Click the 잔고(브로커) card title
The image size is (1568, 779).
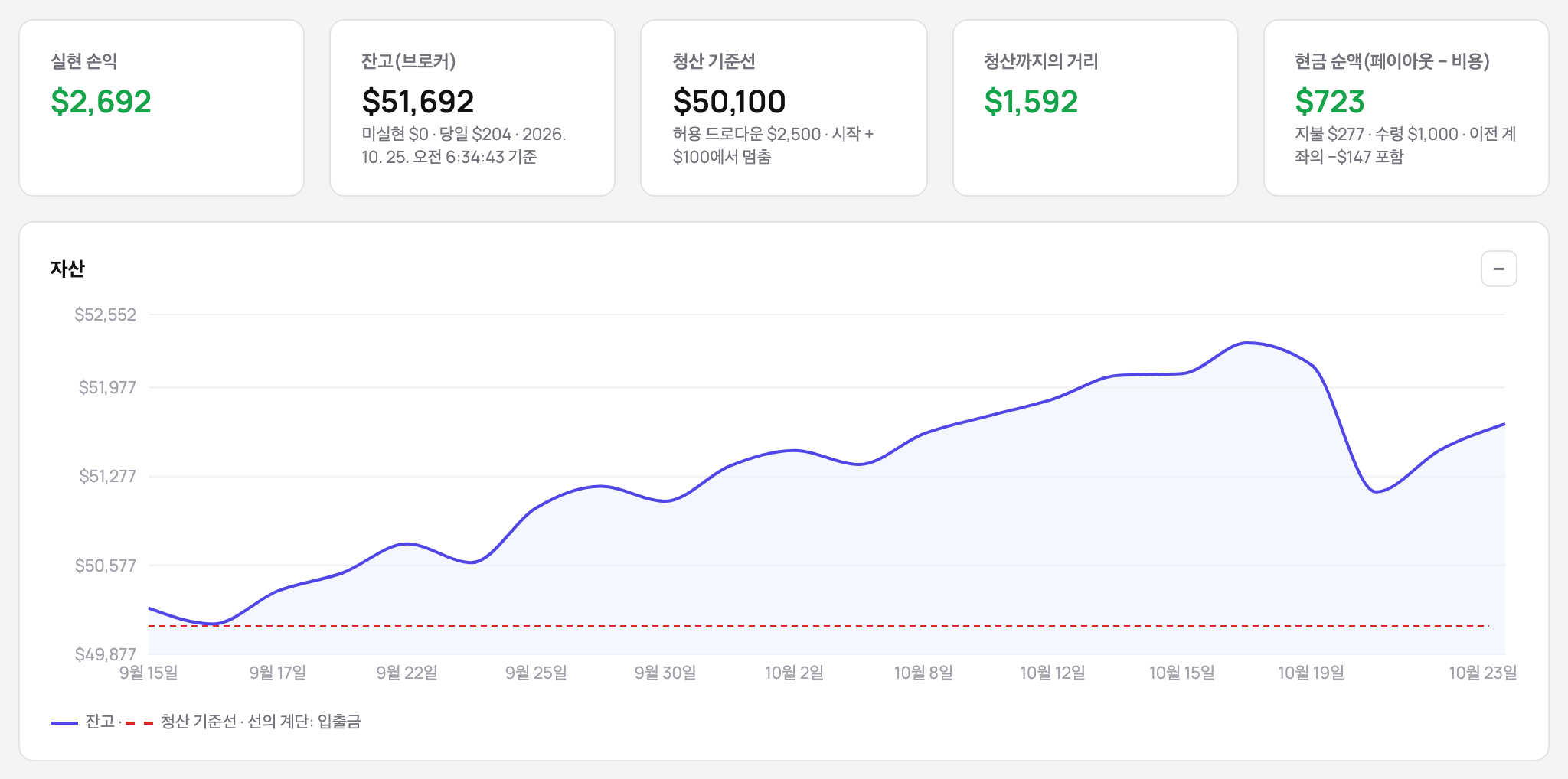[x=408, y=61]
